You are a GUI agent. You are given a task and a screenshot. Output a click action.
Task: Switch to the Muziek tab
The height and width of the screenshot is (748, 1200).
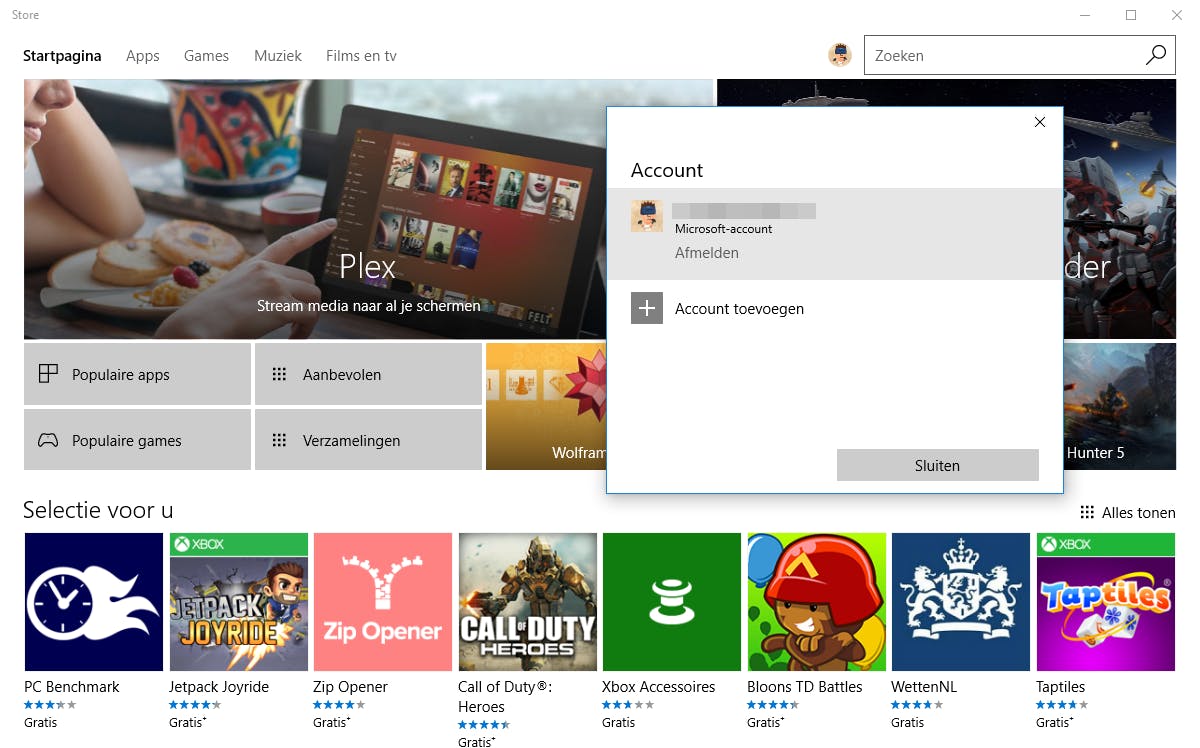point(278,56)
